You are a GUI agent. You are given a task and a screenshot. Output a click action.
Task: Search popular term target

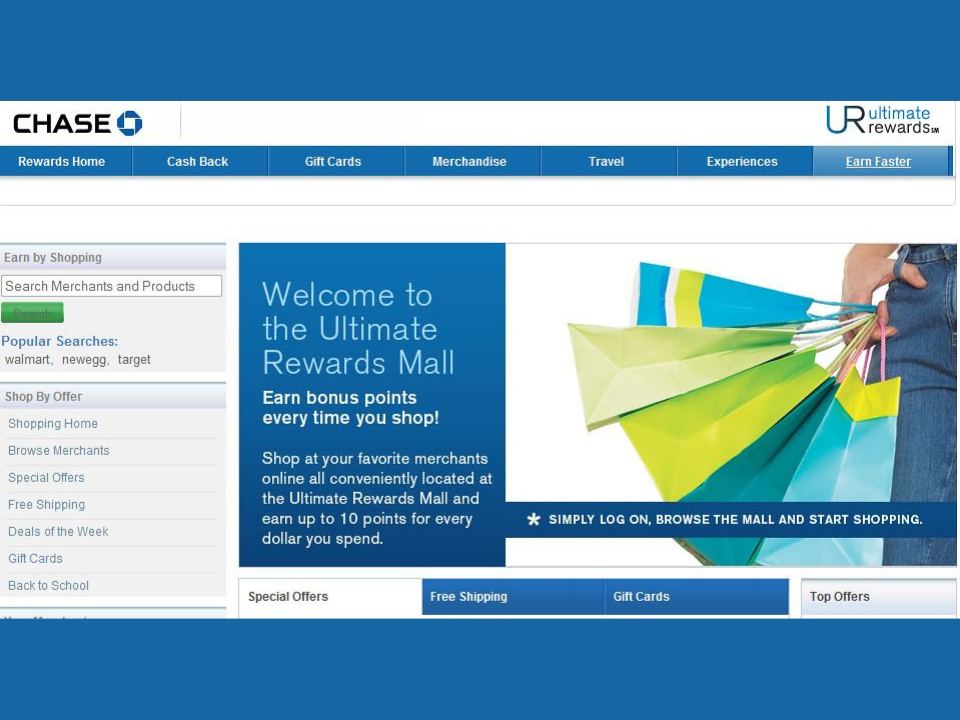pyautogui.click(x=134, y=359)
